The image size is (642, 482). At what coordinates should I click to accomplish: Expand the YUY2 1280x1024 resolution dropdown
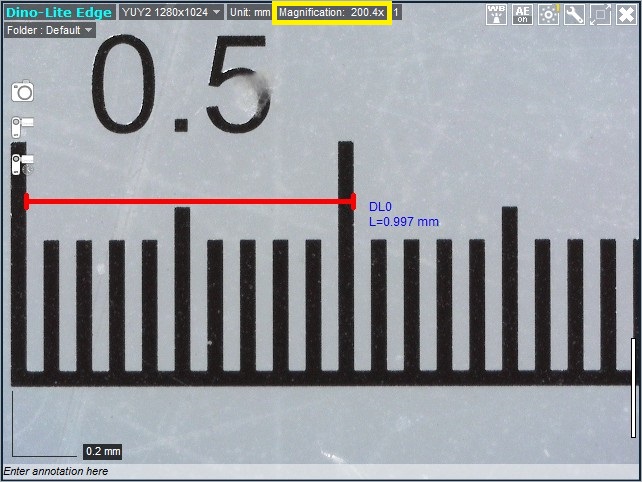pyautogui.click(x=170, y=12)
